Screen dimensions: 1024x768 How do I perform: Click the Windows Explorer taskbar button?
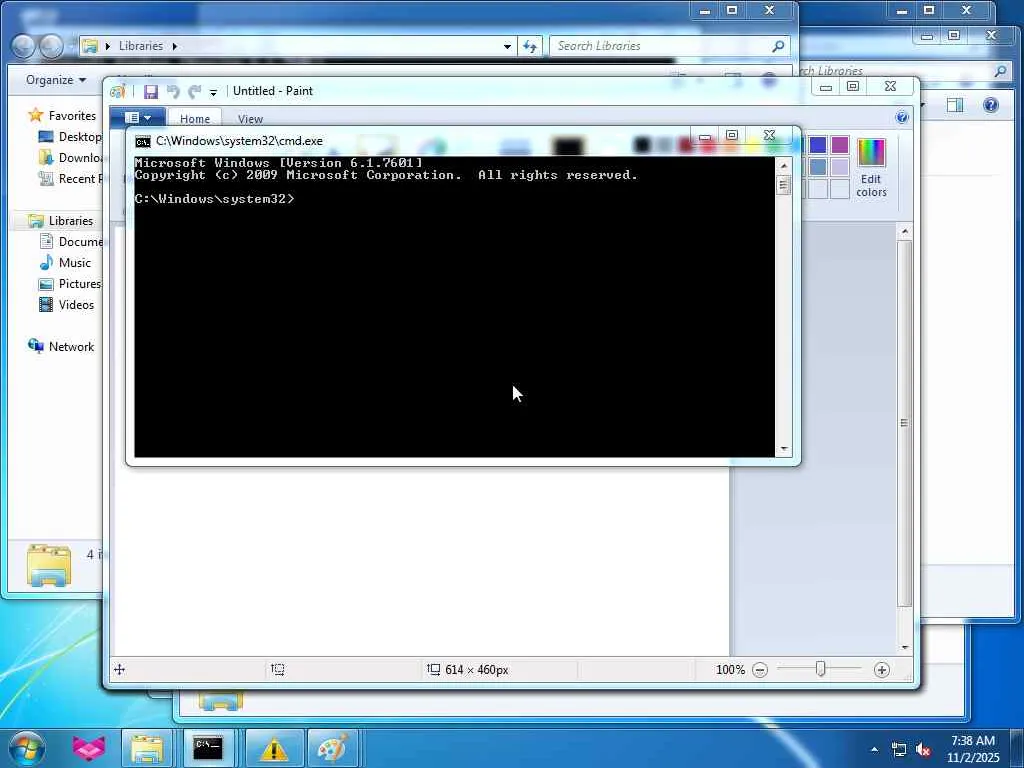[147, 748]
